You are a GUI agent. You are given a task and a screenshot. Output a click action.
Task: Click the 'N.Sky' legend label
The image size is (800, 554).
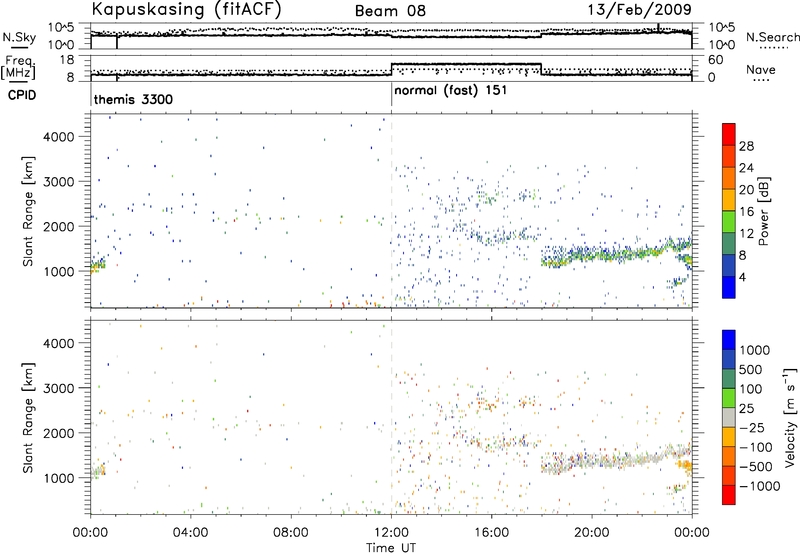coord(19,37)
